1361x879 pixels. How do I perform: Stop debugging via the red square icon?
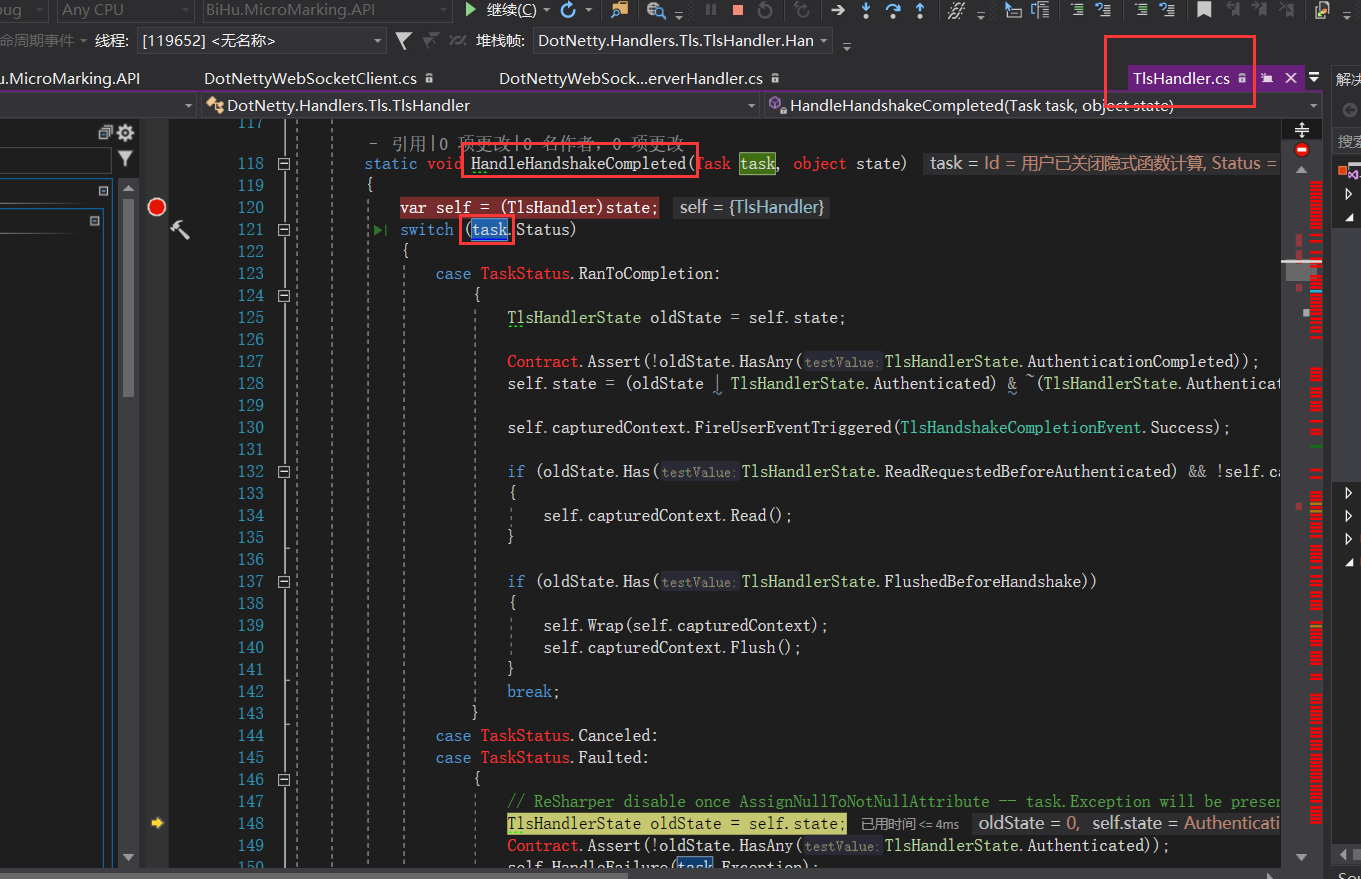[737, 10]
